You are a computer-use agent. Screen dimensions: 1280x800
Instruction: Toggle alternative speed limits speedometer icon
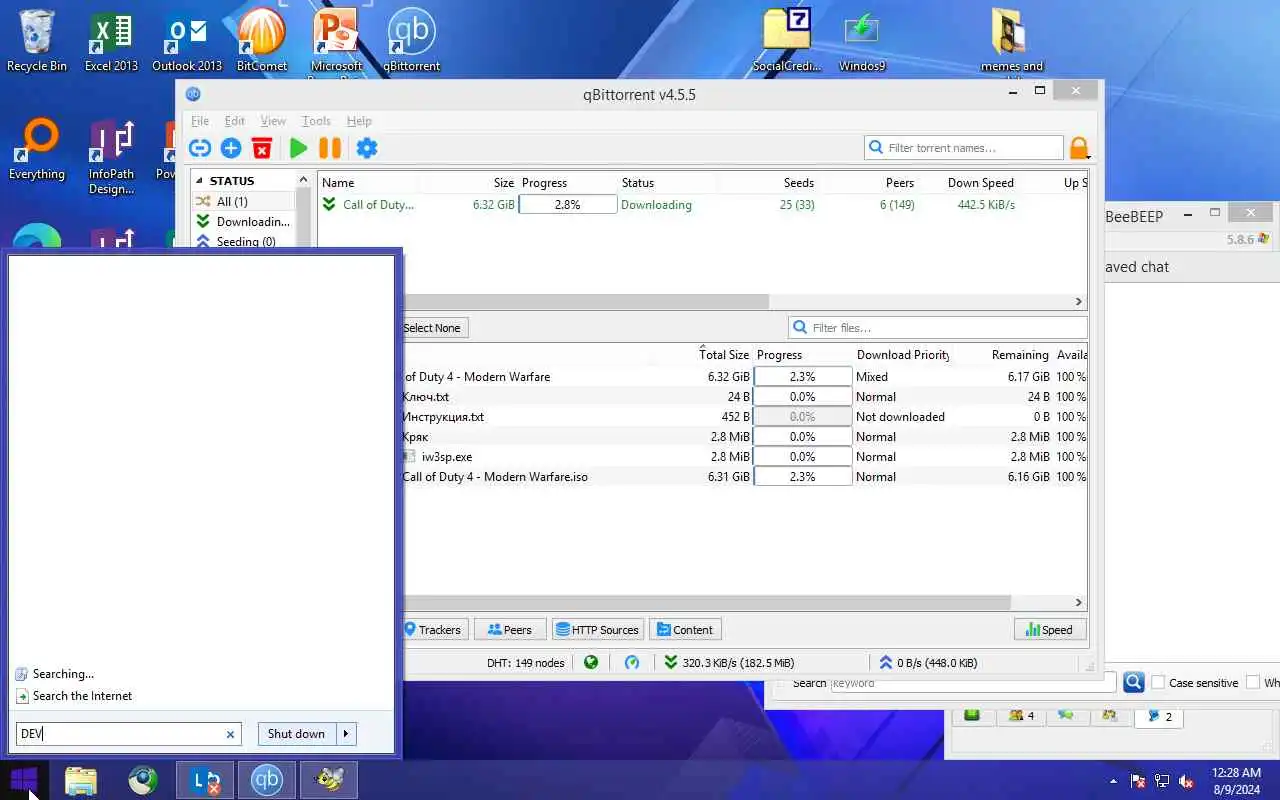(632, 662)
